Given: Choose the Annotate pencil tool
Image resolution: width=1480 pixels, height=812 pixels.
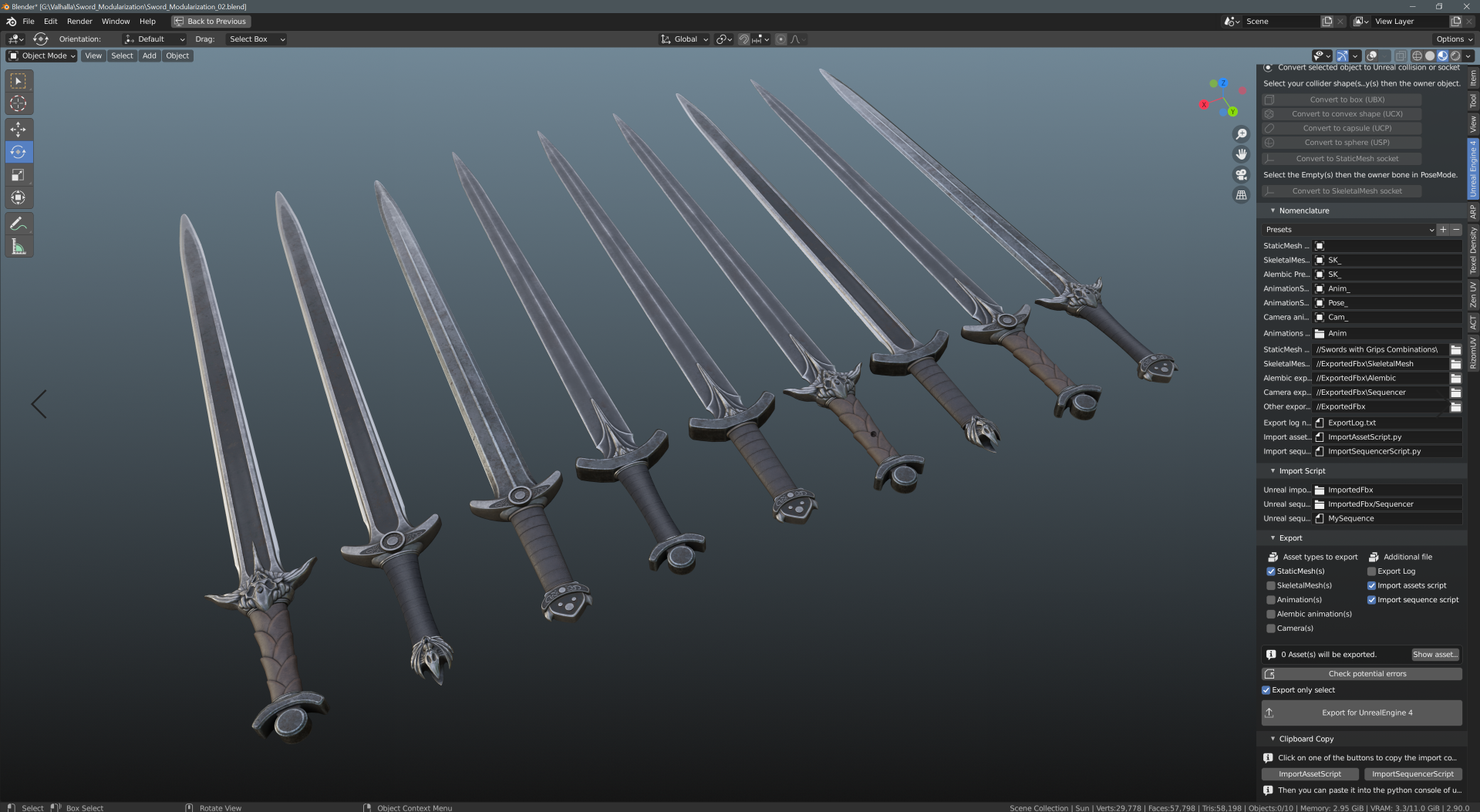Looking at the screenshot, I should pyautogui.click(x=19, y=224).
